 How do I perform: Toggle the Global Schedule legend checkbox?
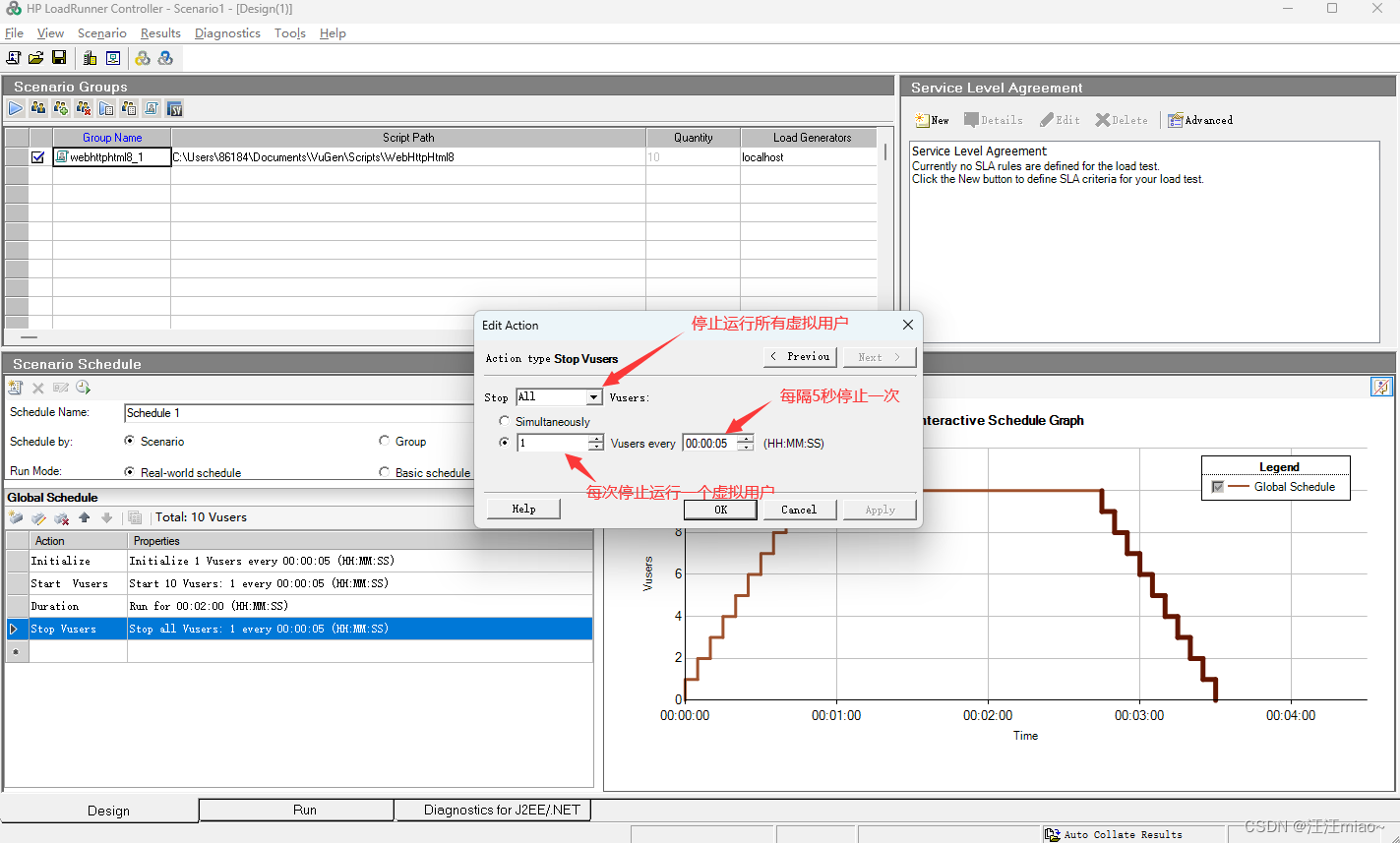pos(1218,487)
